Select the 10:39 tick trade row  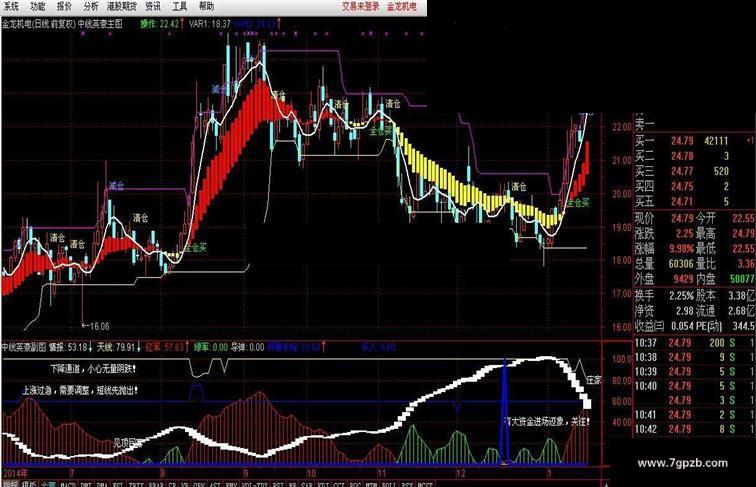694,372
